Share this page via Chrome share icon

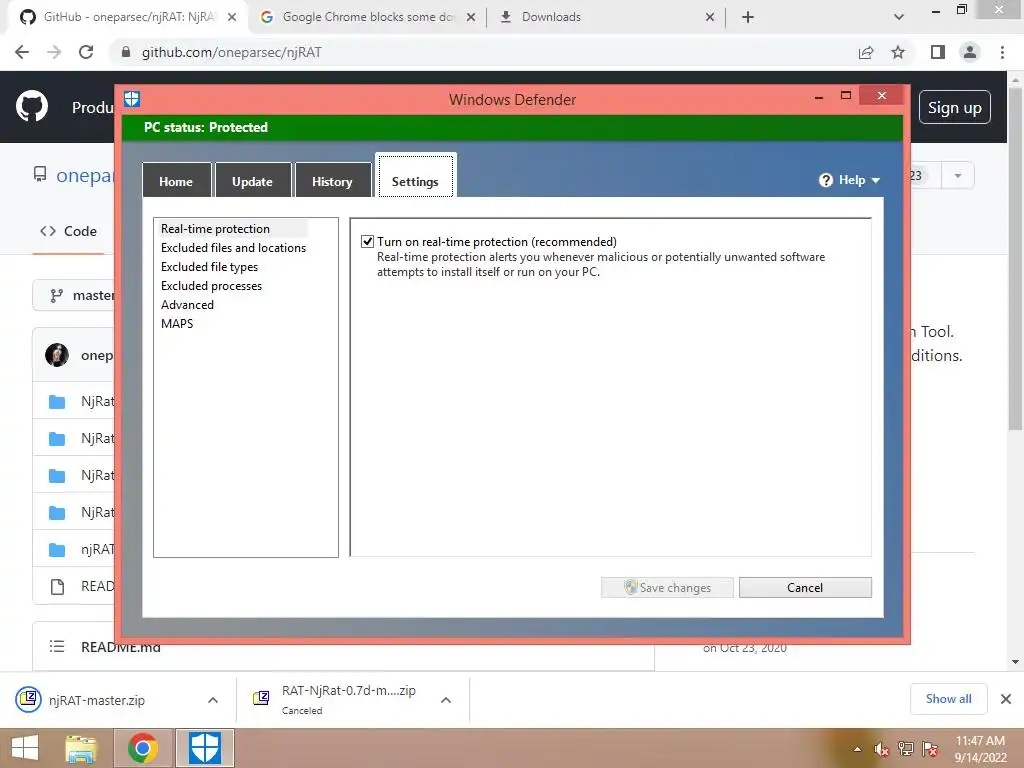[866, 52]
